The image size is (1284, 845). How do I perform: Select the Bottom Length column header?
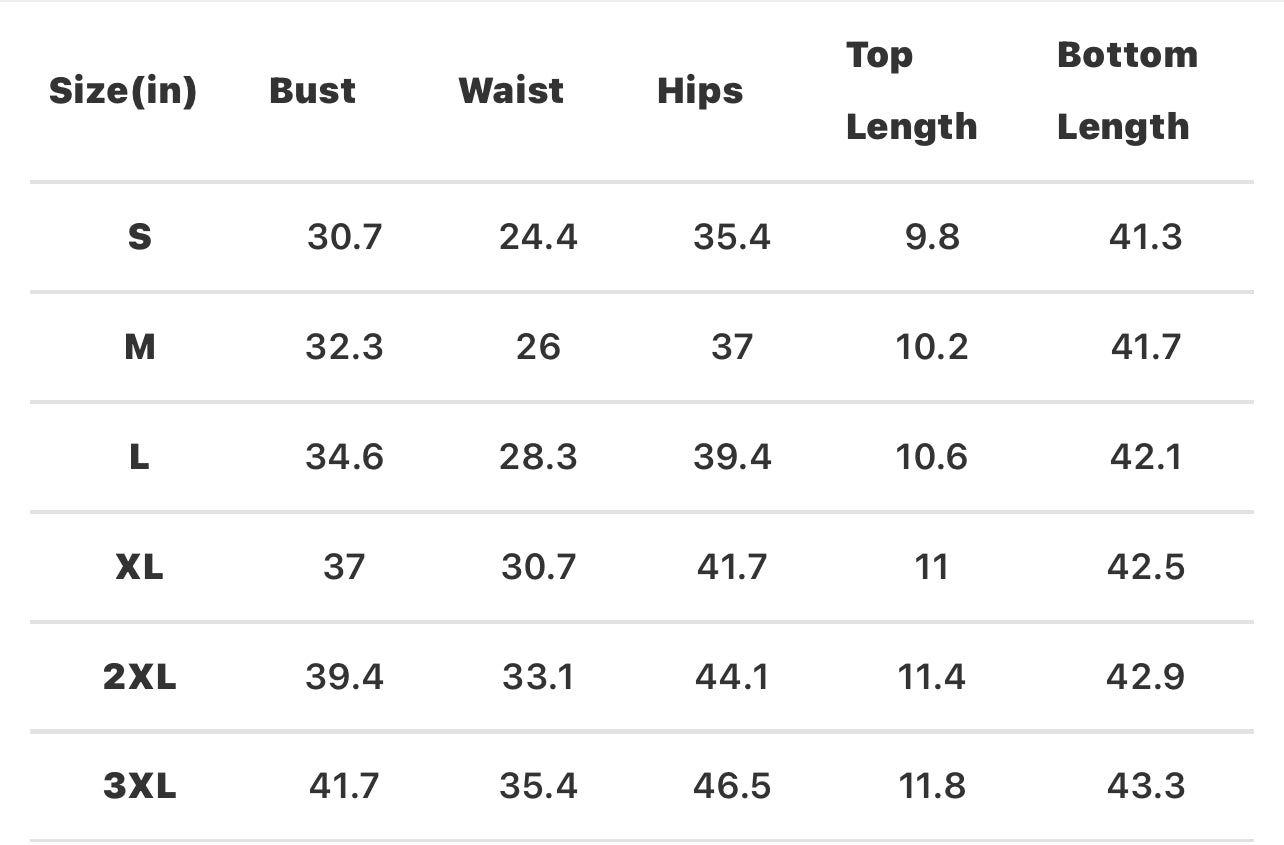pos(1127,91)
